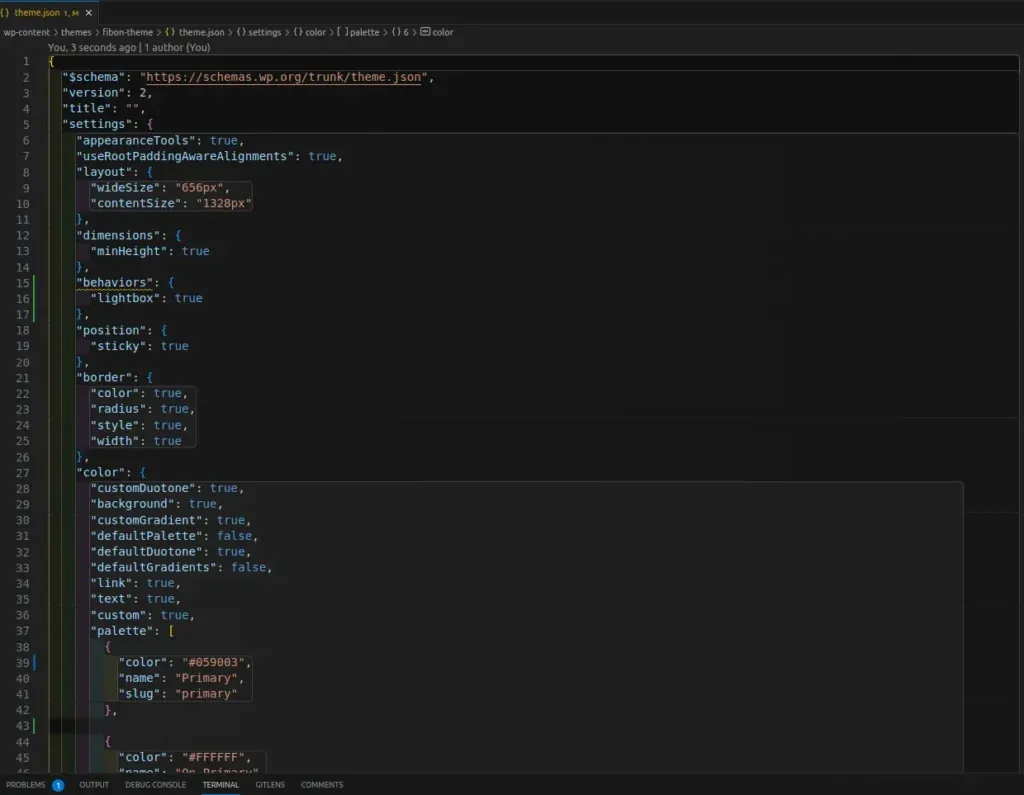This screenshot has height=795, width=1024.
Task: Click the "#059003" color value
Action: point(213,662)
